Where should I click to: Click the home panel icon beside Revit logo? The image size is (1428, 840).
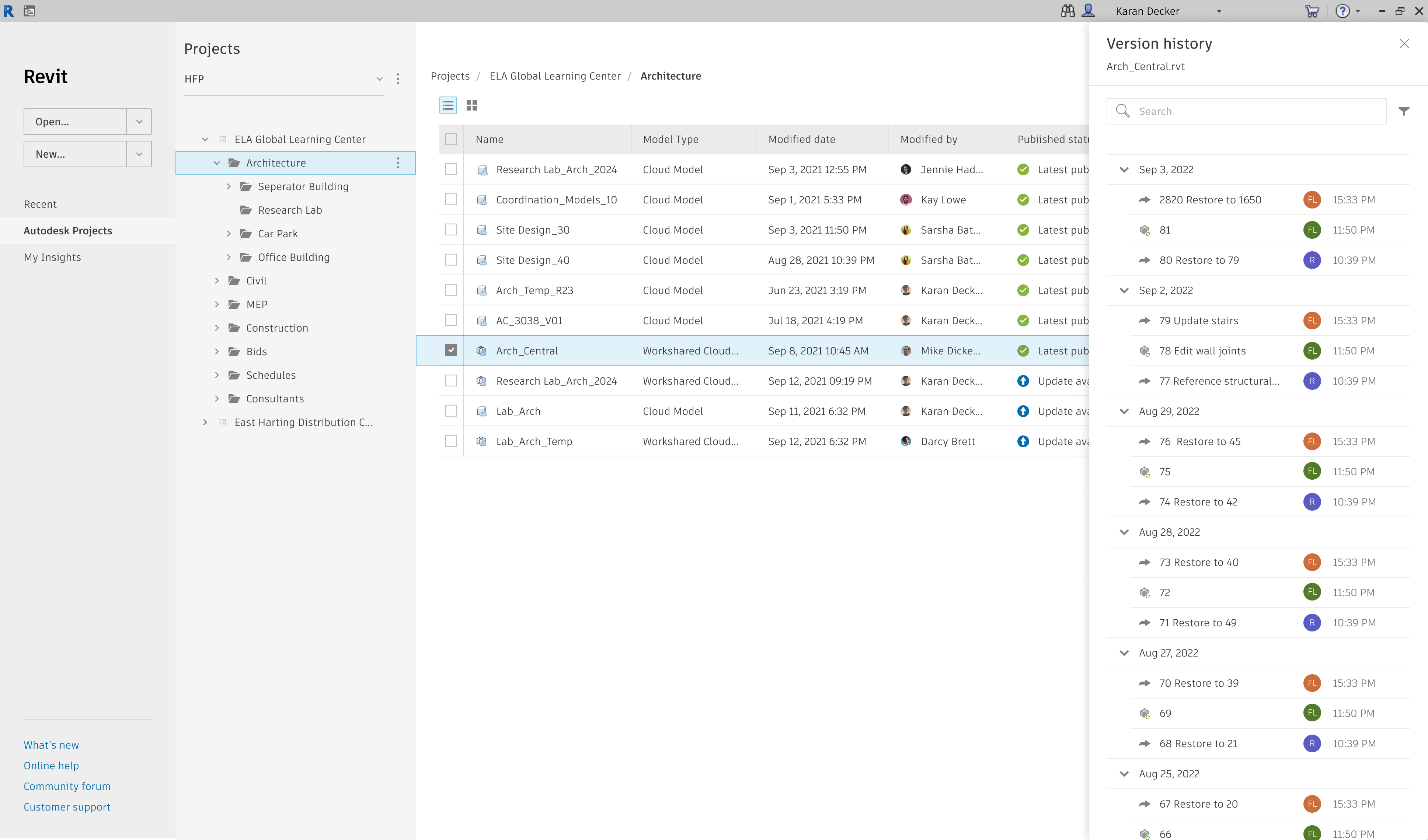29,11
